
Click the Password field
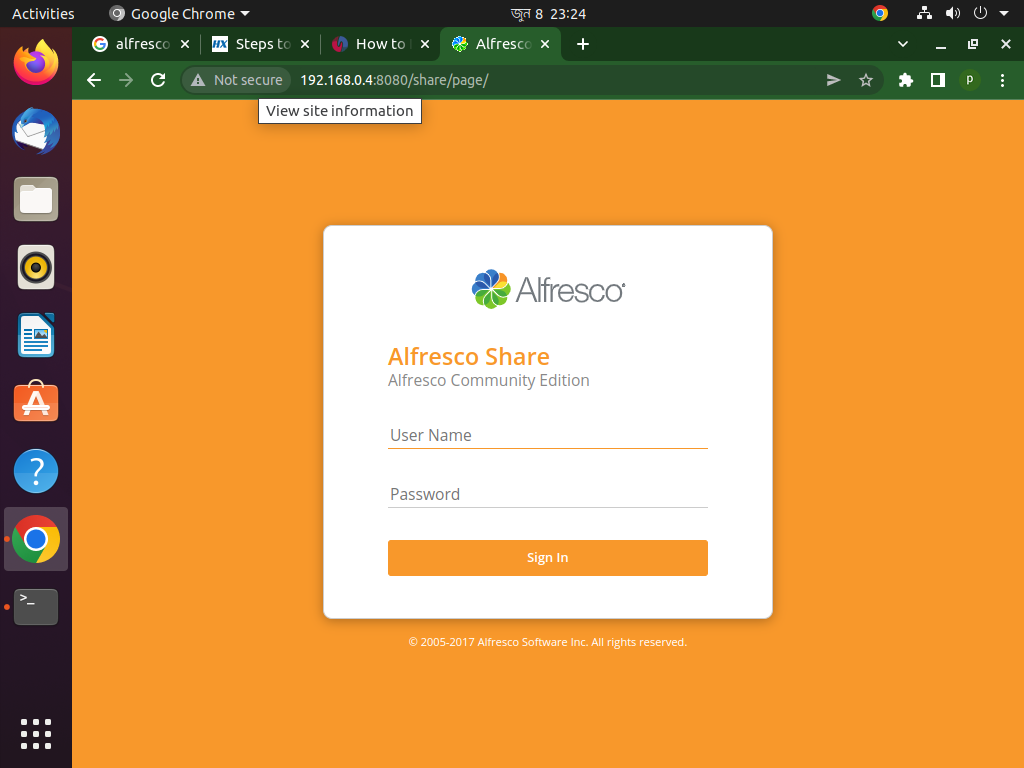tap(548, 494)
